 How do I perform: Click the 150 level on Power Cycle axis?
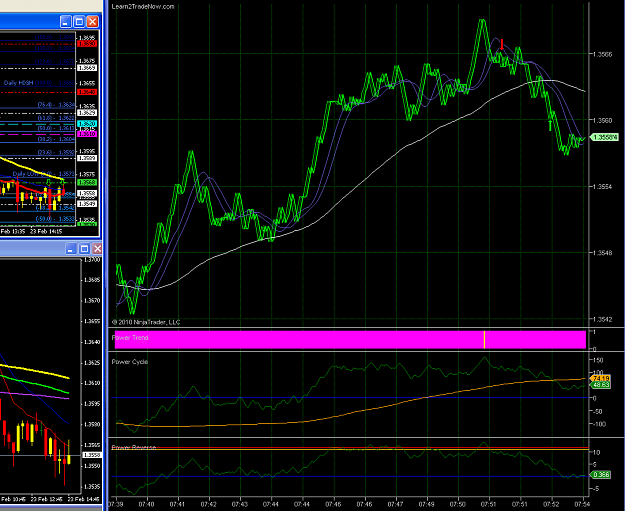point(598,360)
